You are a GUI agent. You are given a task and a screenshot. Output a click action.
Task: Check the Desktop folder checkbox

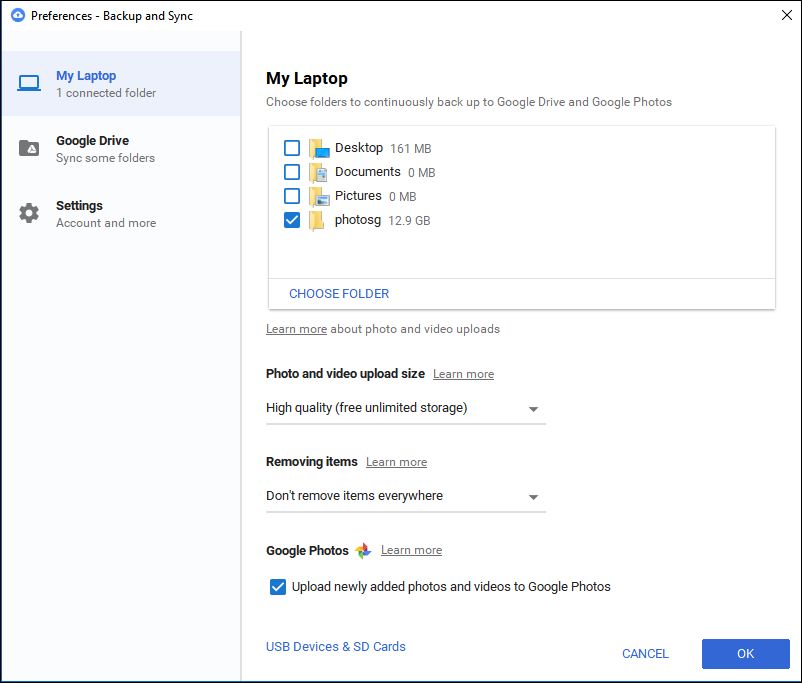(292, 148)
